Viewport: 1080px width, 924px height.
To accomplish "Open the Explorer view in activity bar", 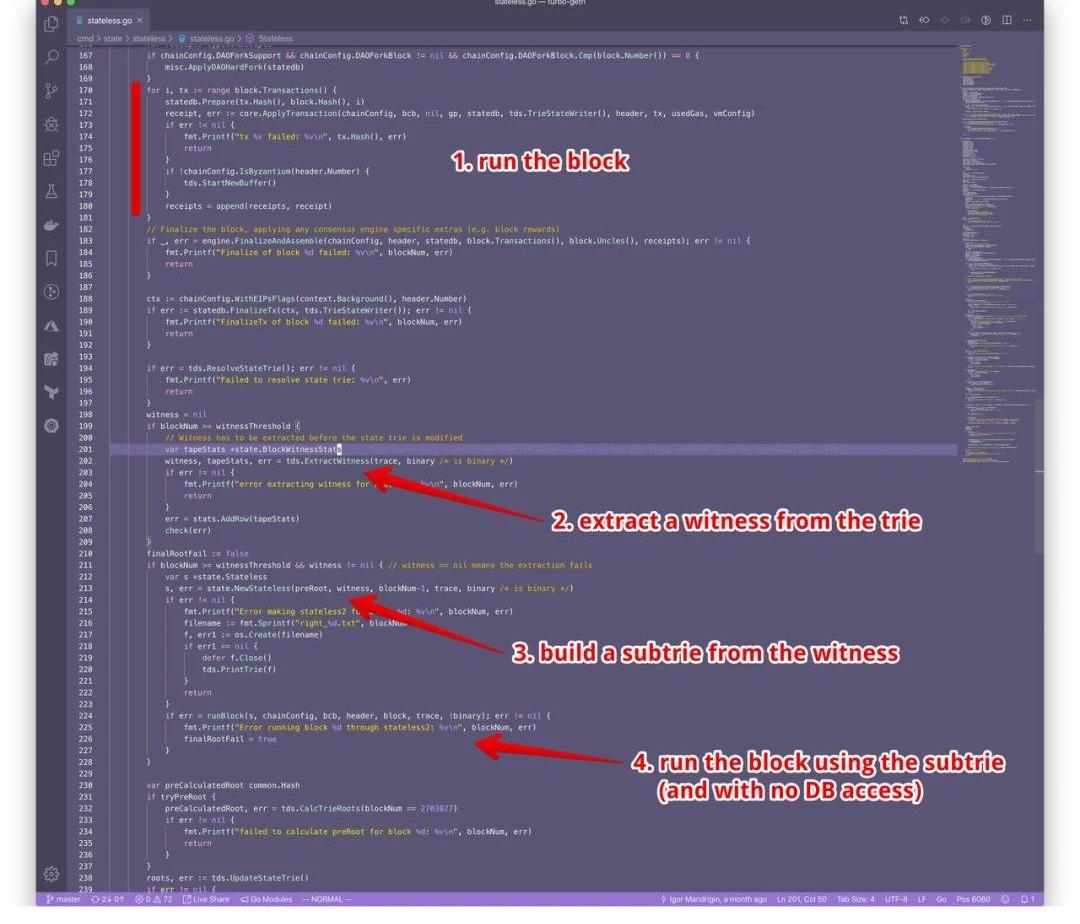I will pos(51,24).
